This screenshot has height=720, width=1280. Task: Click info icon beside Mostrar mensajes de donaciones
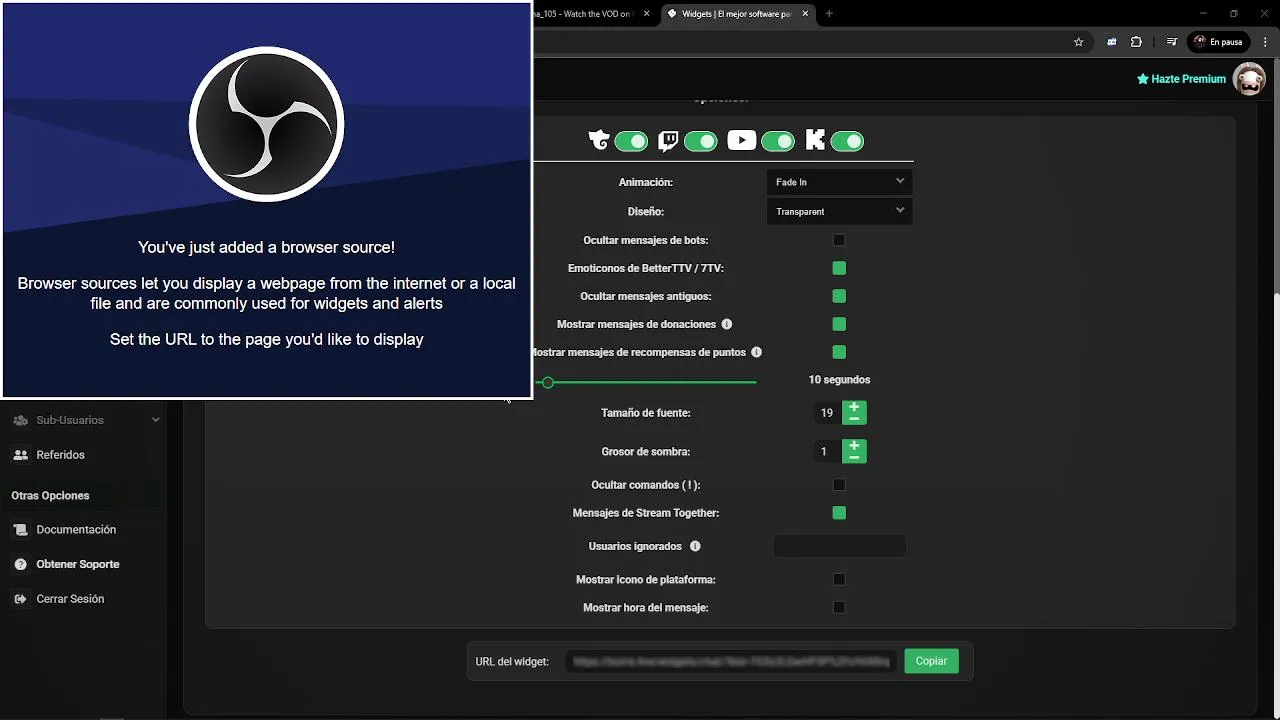click(727, 324)
